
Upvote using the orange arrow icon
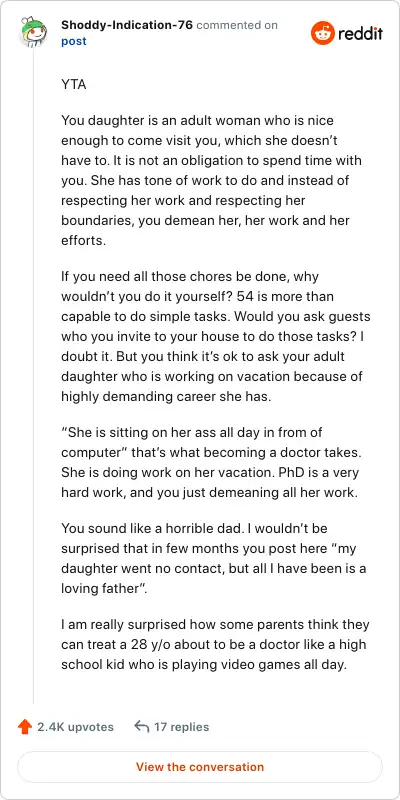point(24,727)
